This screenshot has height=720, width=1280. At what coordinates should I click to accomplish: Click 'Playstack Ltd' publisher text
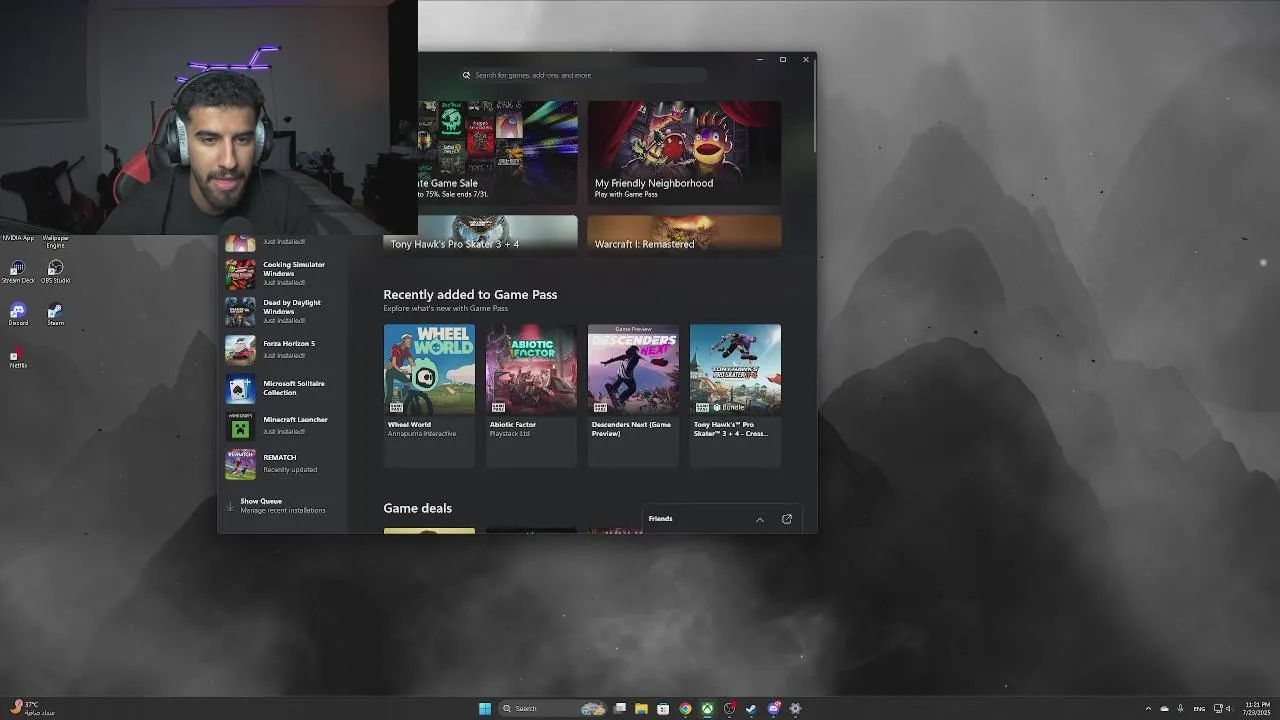pyautogui.click(x=510, y=434)
